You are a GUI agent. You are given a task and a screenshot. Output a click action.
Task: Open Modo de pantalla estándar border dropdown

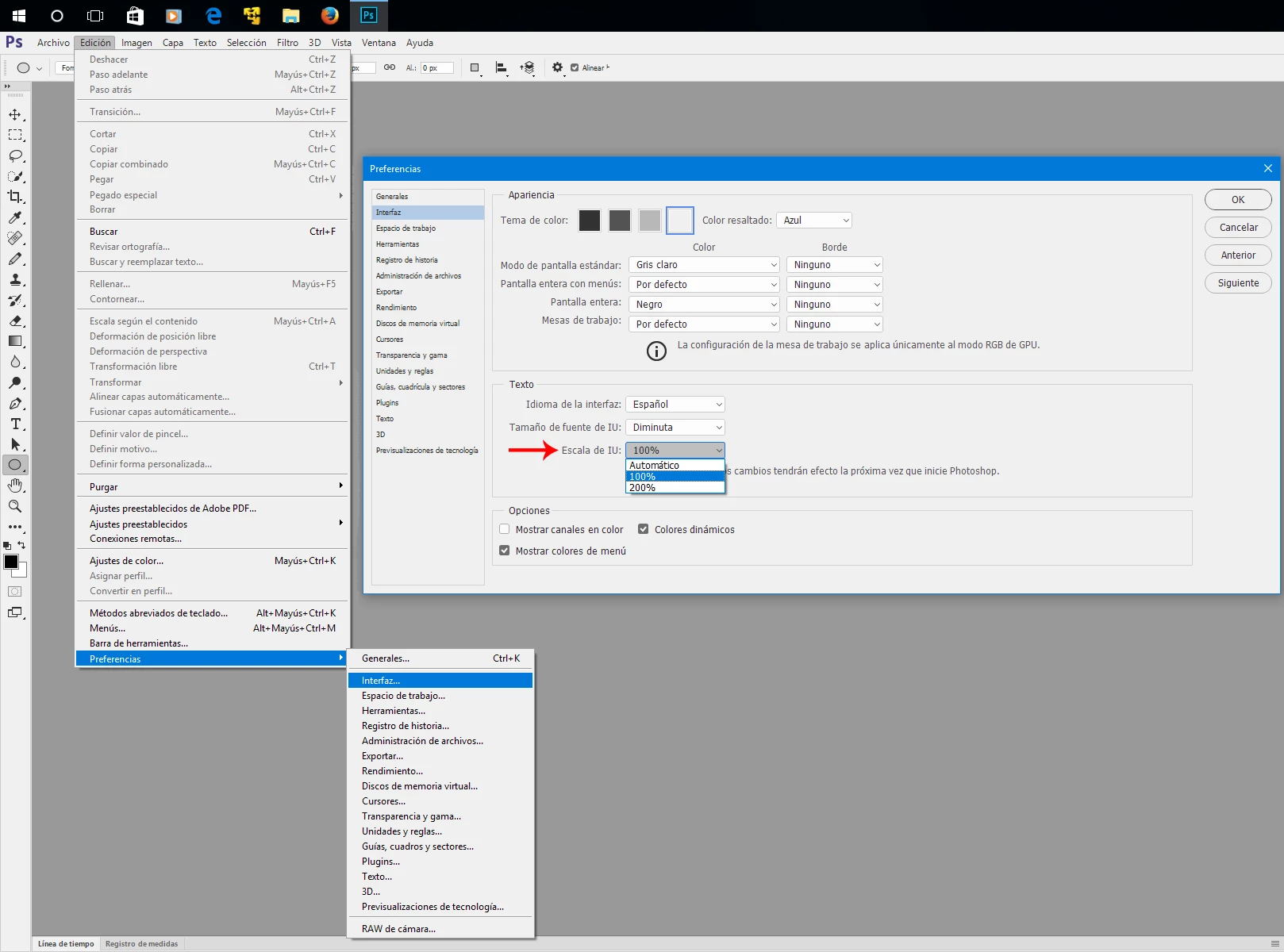coord(835,265)
